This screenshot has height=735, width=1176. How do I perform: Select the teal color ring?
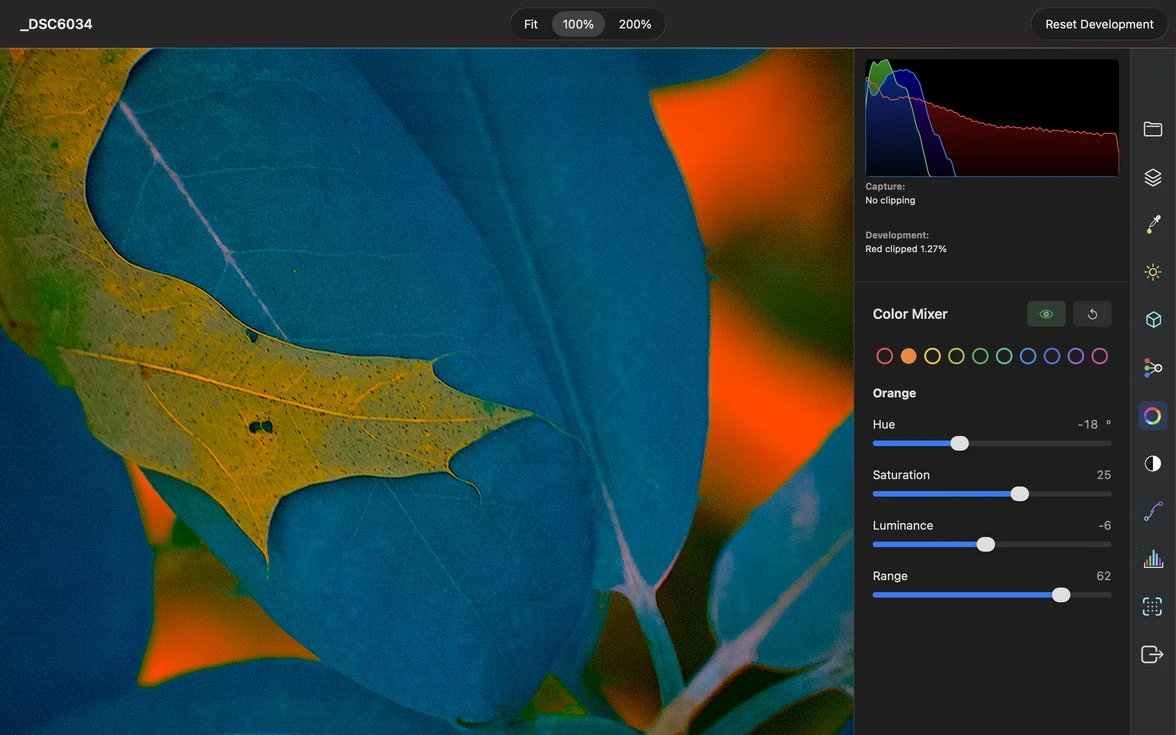click(1004, 356)
